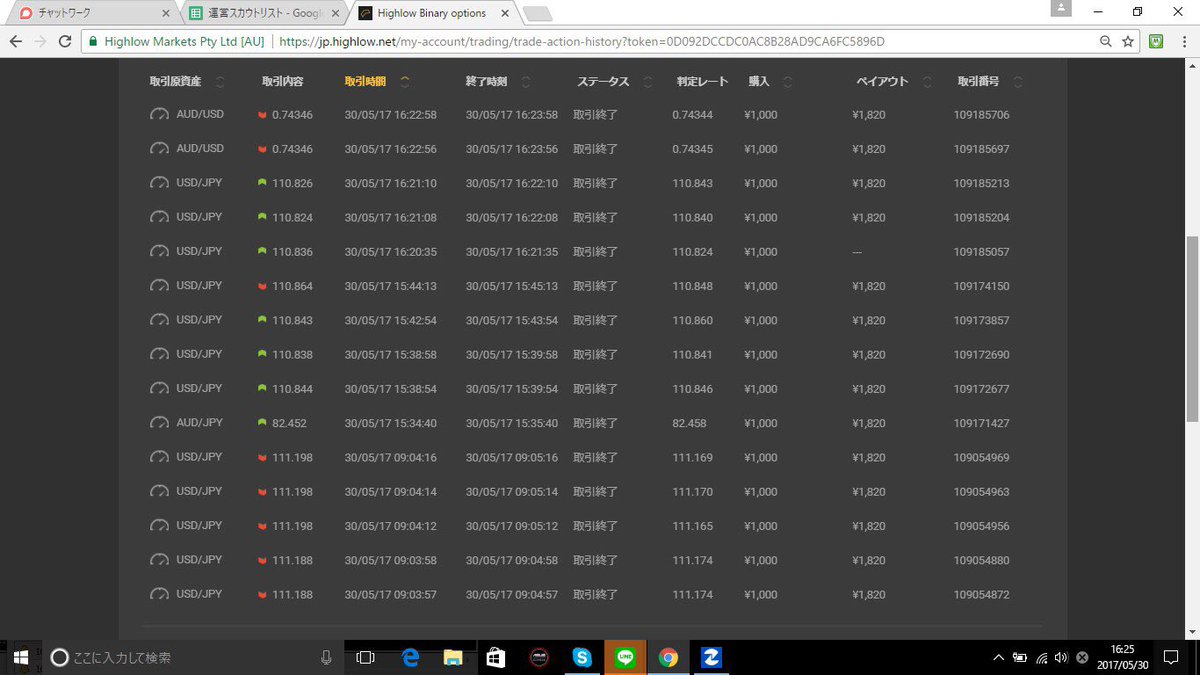Click gauge icon in trade 109185213 row
1200x675 pixels.
click(x=159, y=183)
